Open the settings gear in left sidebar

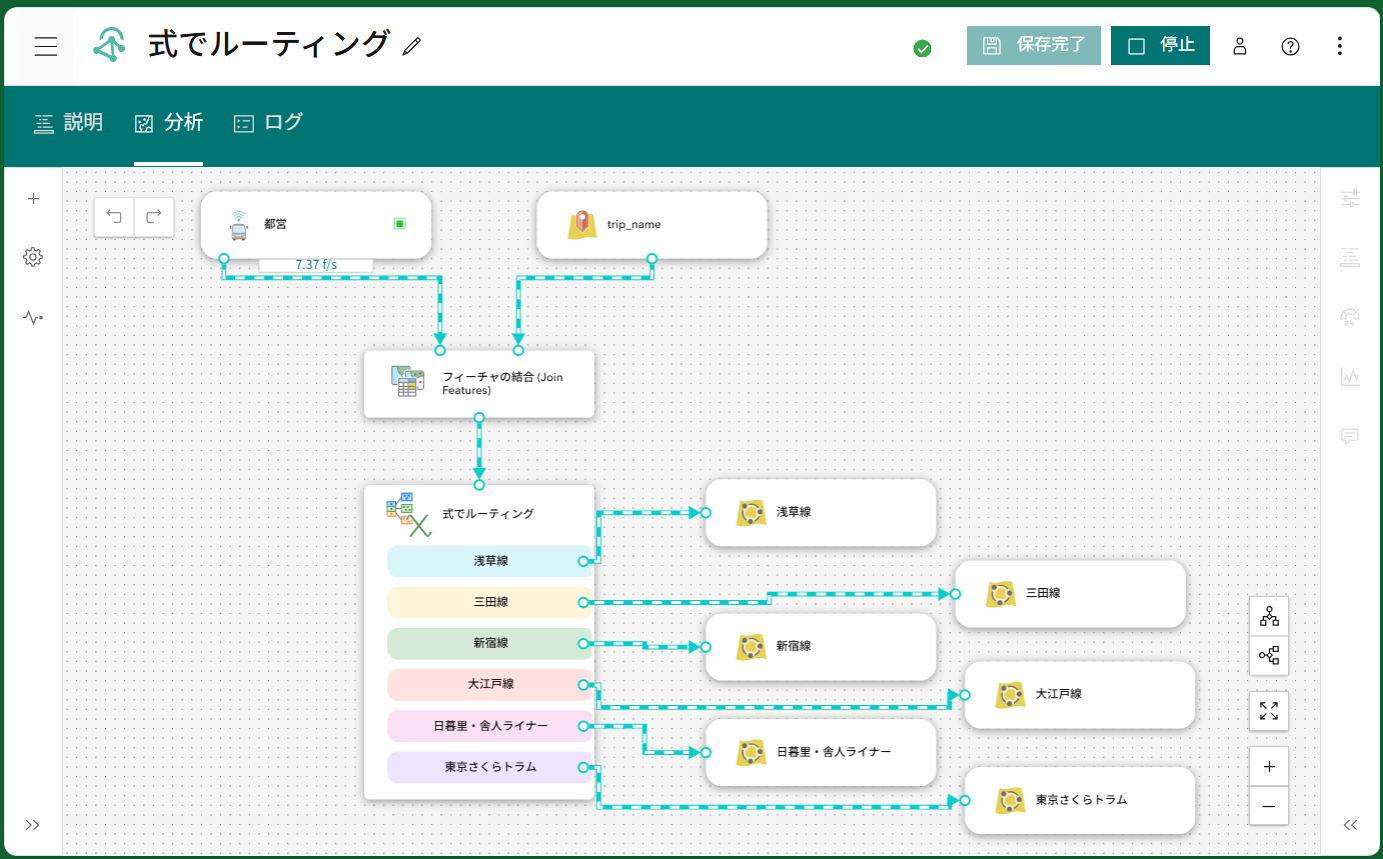[x=33, y=257]
